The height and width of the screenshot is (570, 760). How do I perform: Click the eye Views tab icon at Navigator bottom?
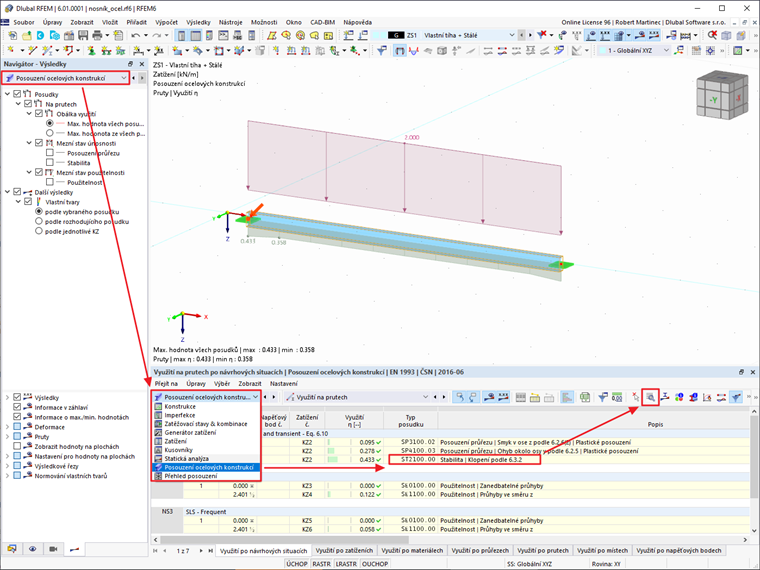click(x=32, y=549)
